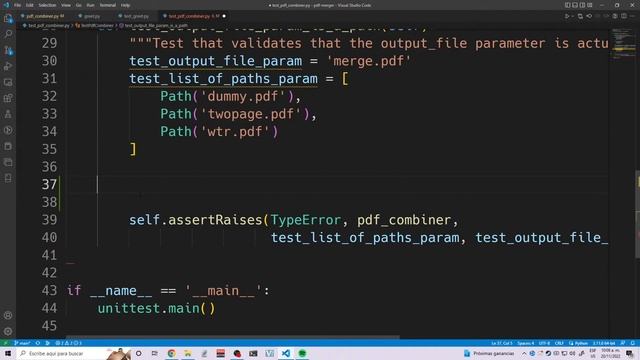Click line number 39 in the gutter

49,220
